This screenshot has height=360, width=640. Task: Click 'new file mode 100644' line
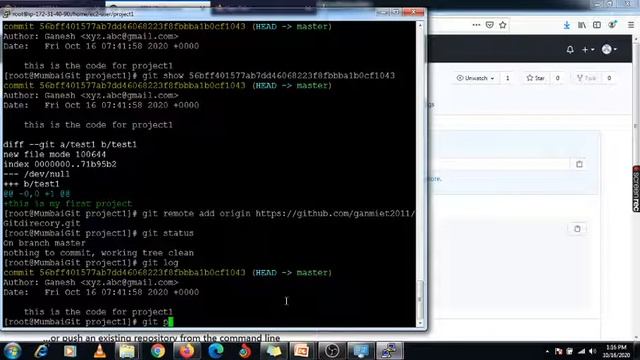coord(54,154)
